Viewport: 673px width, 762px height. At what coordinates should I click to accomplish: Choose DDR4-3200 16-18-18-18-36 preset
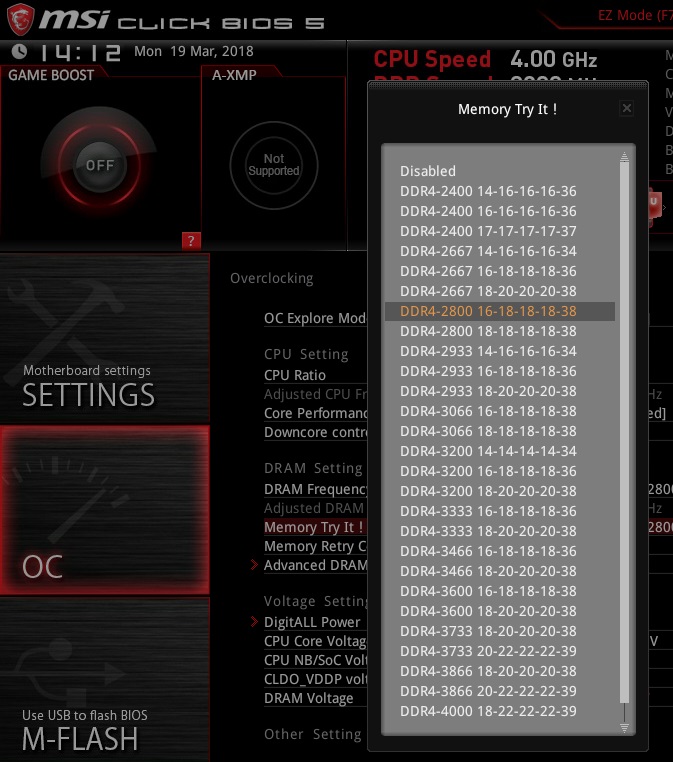[488, 471]
